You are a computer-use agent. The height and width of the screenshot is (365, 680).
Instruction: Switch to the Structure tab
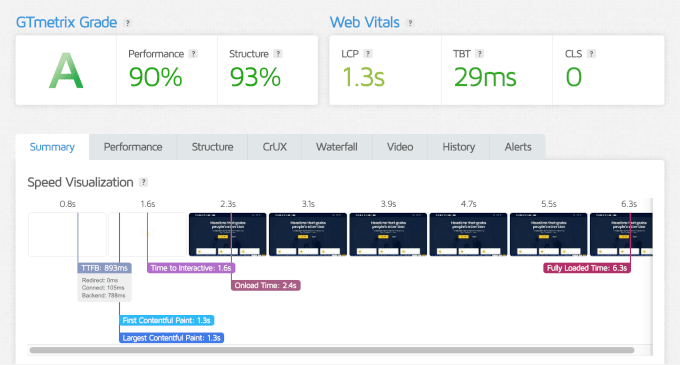click(x=212, y=147)
